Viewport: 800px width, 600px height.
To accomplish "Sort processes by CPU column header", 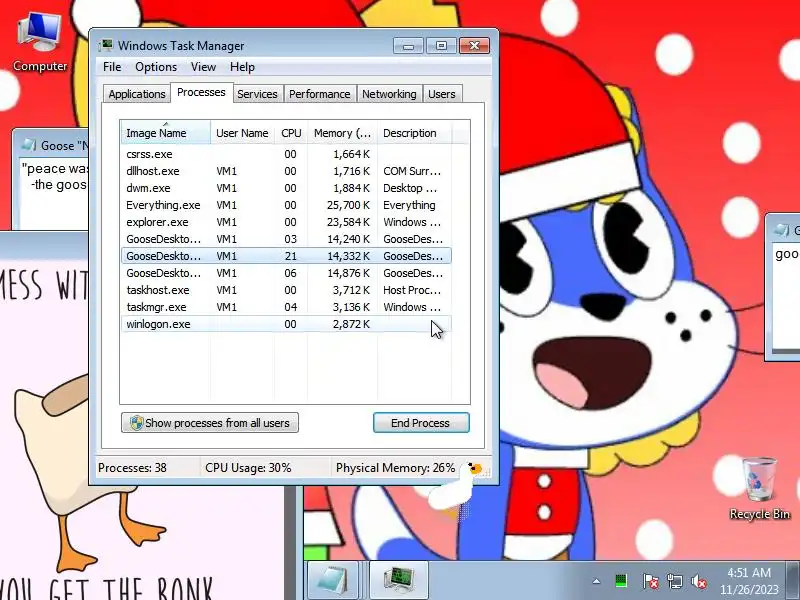I will tap(291, 133).
